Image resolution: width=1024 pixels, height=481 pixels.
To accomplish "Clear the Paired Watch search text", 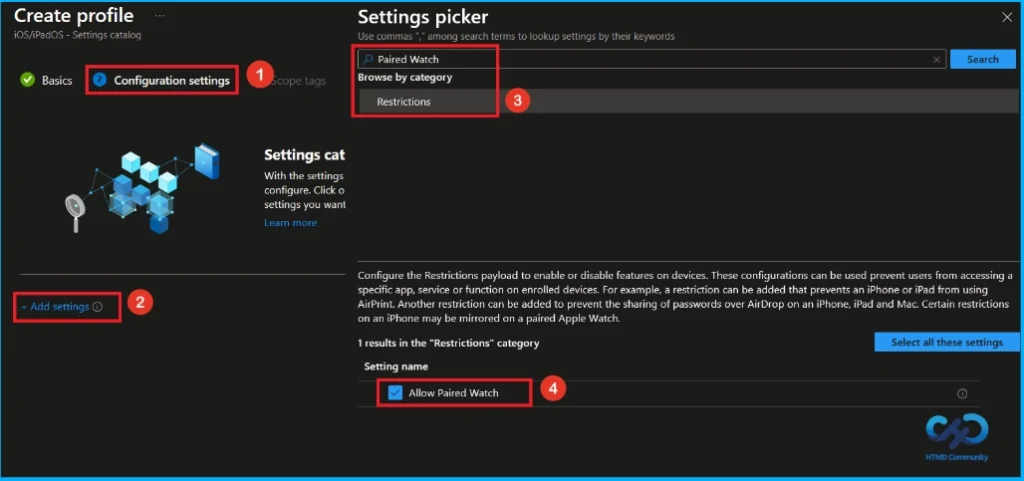I will pyautogui.click(x=936, y=59).
